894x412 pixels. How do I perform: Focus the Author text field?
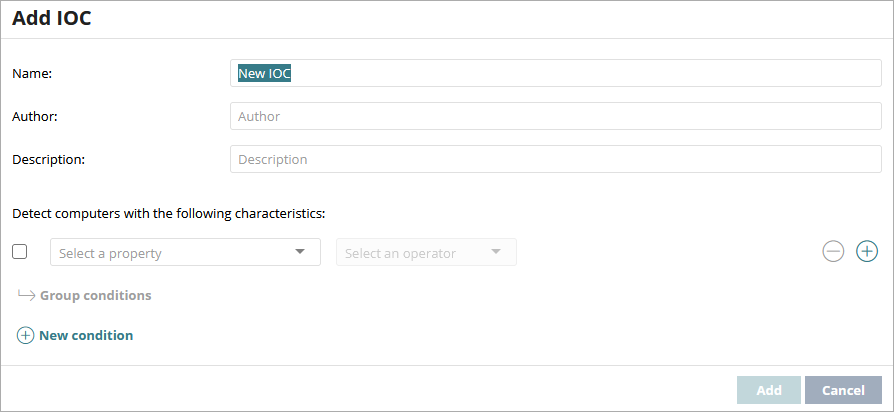(555, 116)
